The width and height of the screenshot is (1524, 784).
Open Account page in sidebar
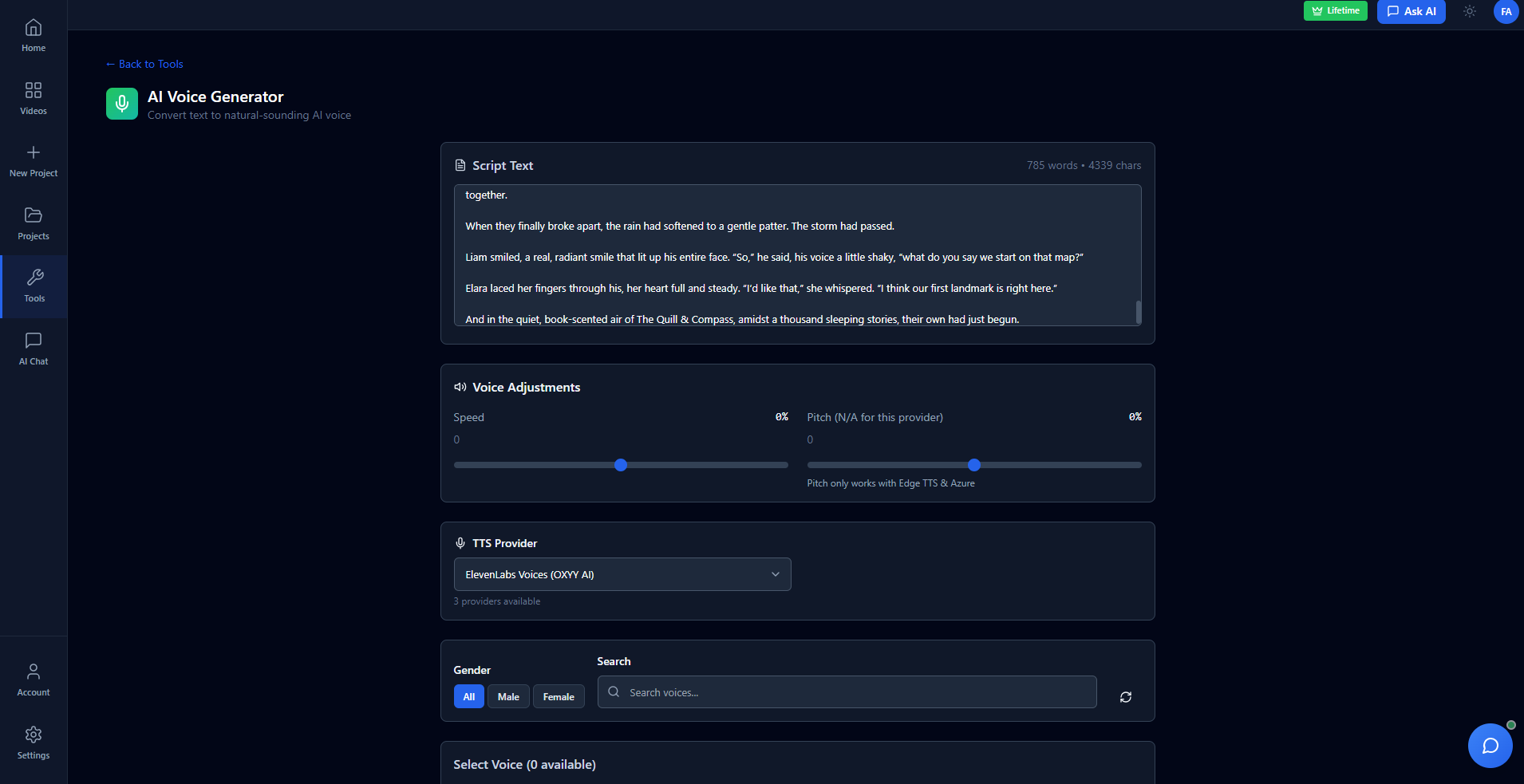coord(34,680)
